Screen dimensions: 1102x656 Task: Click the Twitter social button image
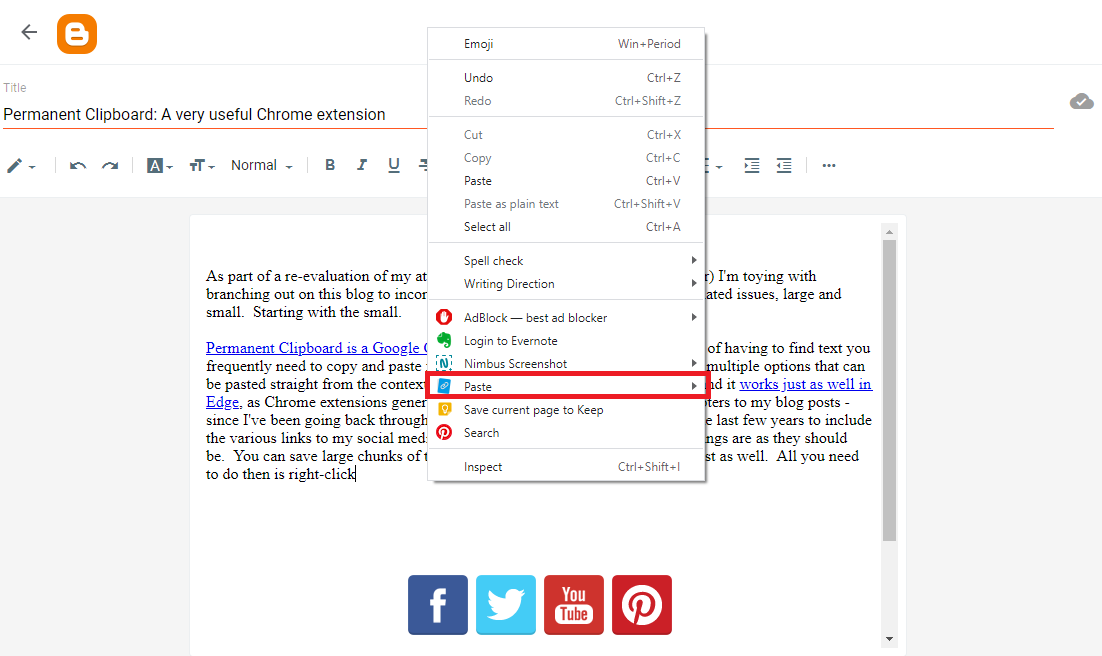[506, 605]
